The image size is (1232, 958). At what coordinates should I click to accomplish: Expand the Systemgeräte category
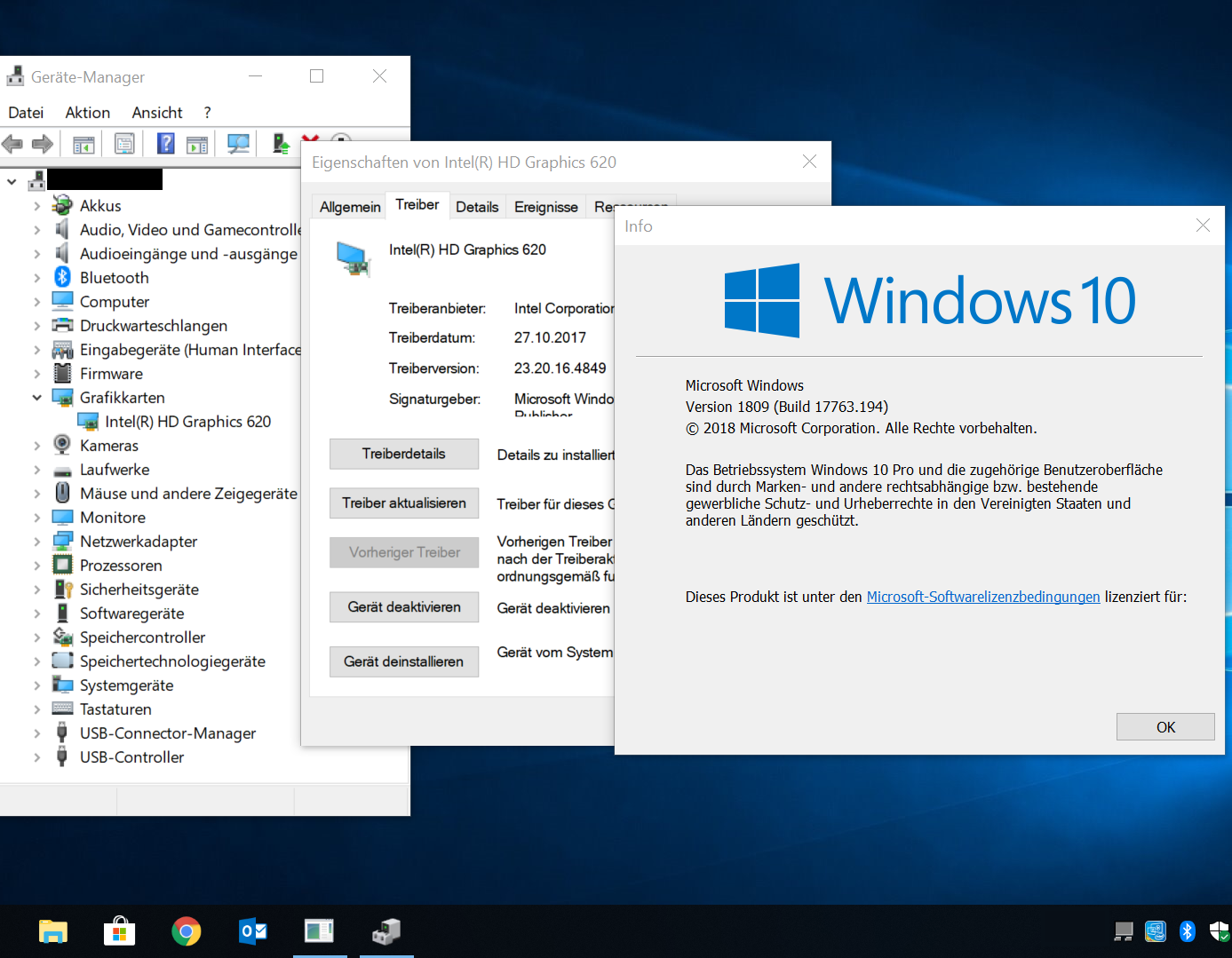(36, 685)
